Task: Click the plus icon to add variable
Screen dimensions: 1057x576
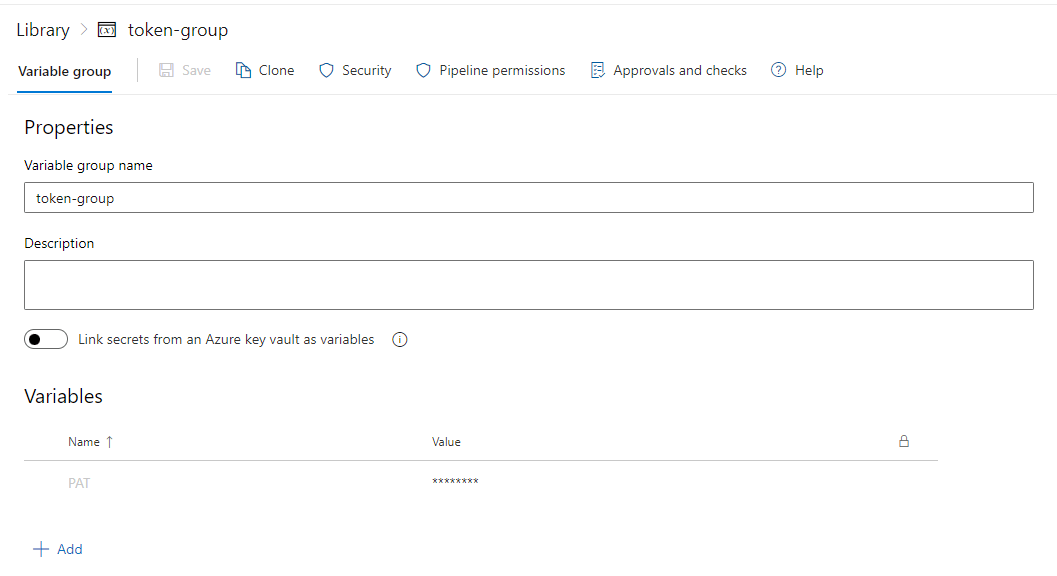Action: pyautogui.click(x=41, y=549)
